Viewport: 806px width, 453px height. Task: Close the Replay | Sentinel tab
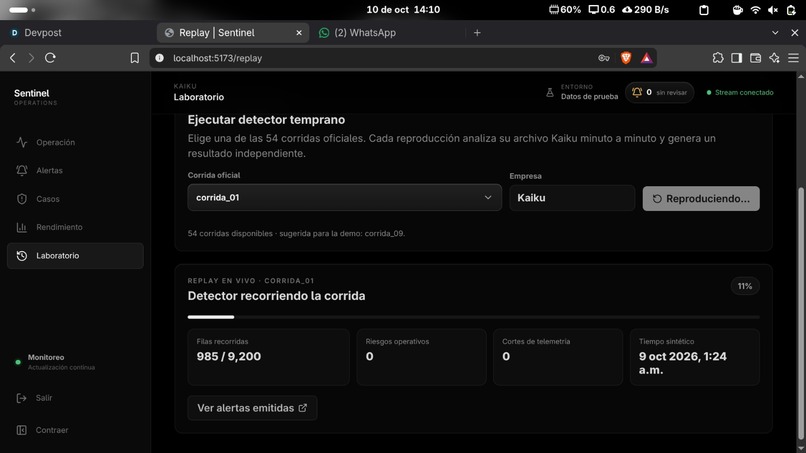[299, 33]
